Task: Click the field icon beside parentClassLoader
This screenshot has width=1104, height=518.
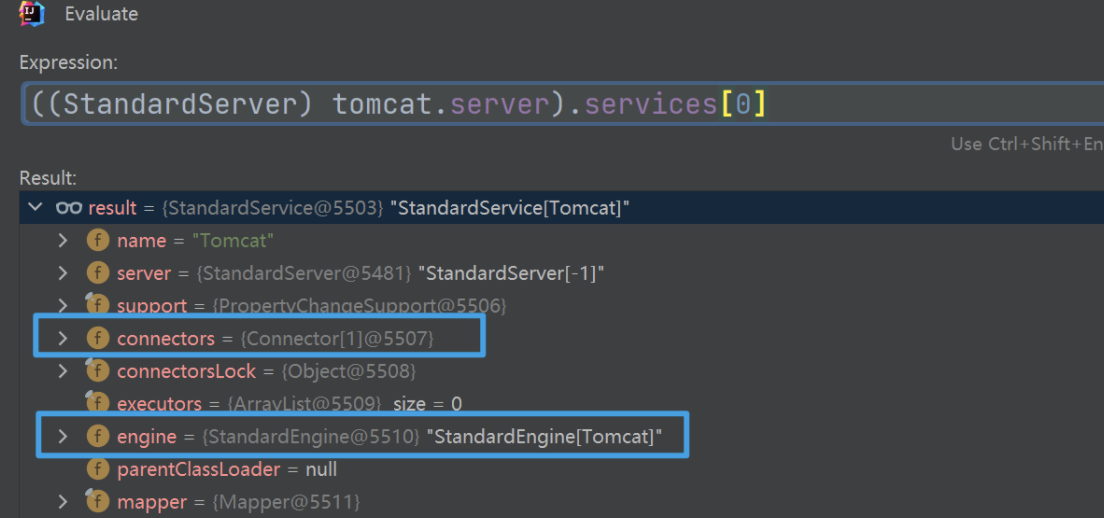Action: pos(98,469)
